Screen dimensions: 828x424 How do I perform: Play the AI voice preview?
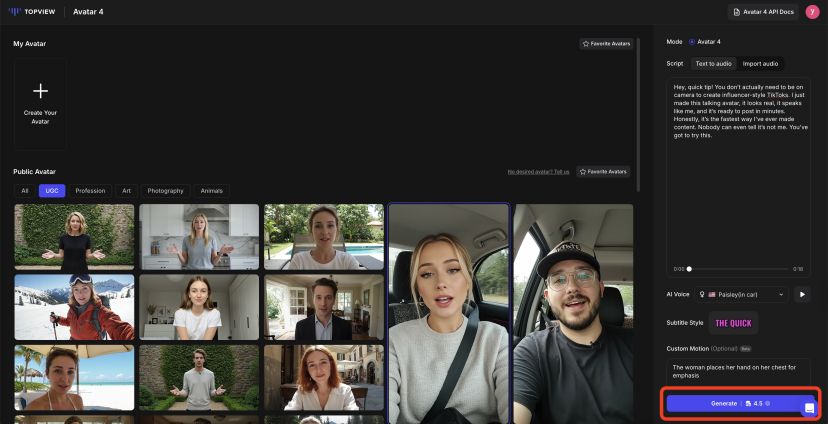pos(802,294)
